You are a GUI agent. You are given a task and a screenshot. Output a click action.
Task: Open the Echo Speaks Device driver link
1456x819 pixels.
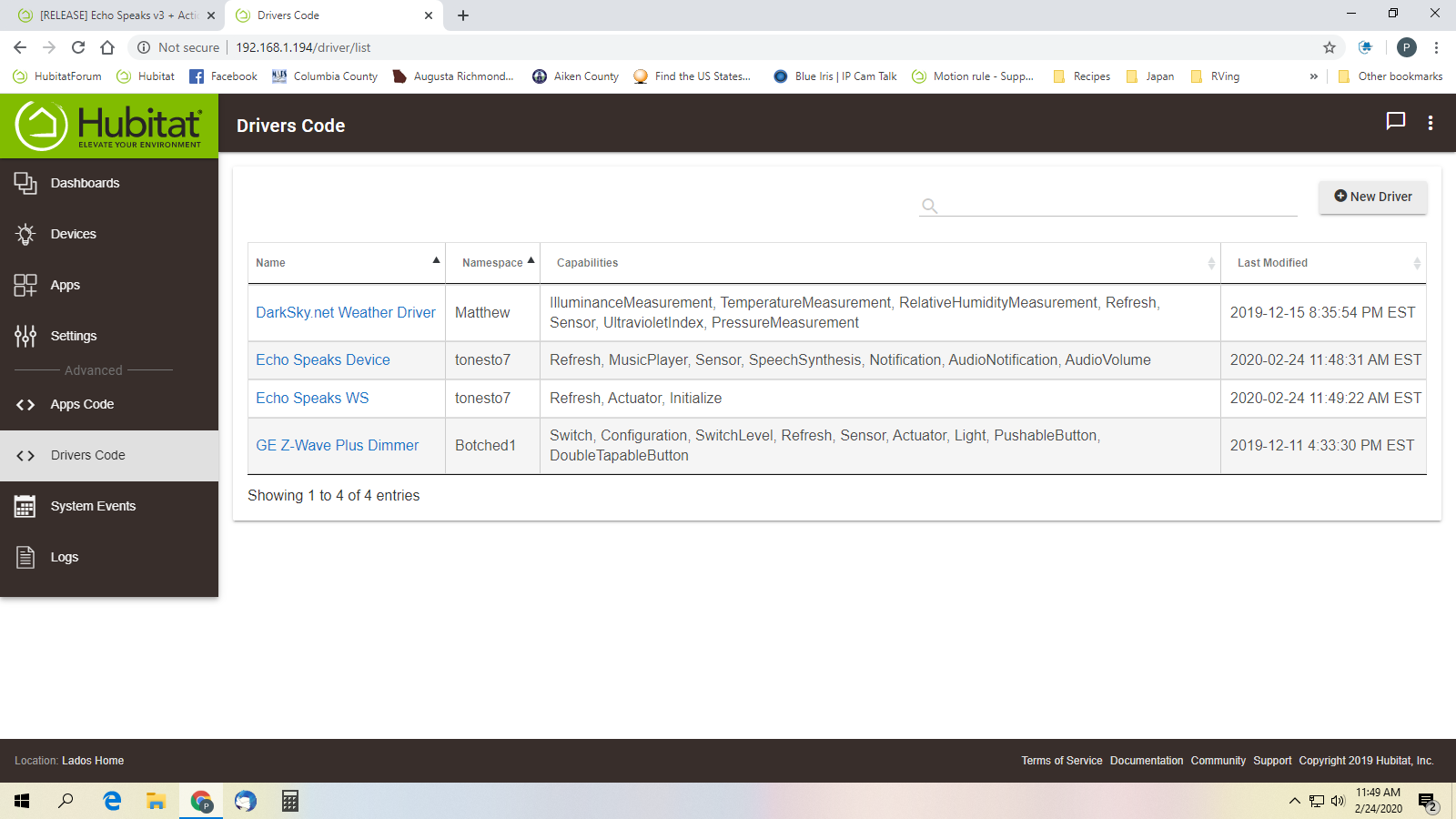click(x=322, y=359)
